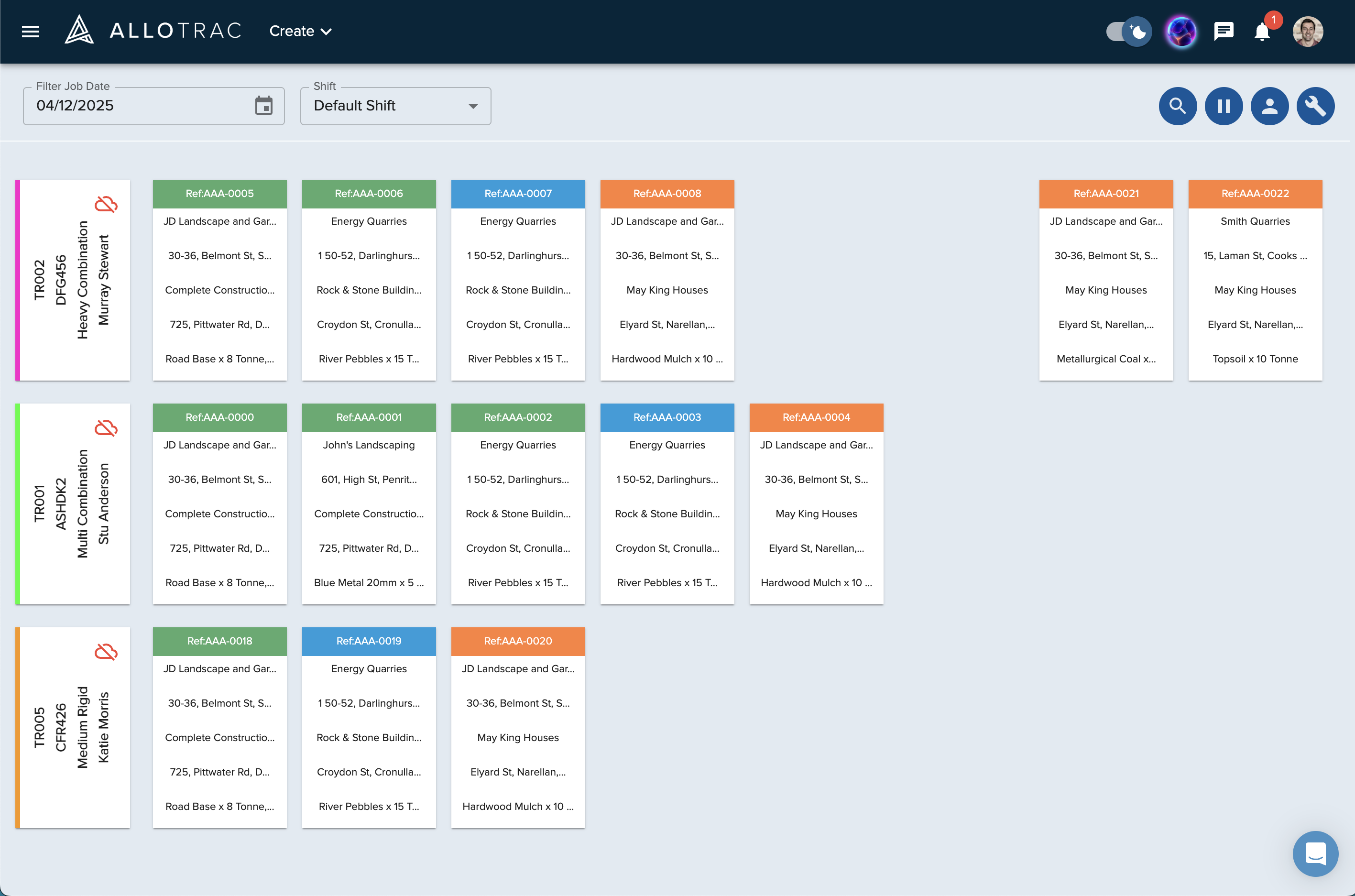The height and width of the screenshot is (896, 1355).
Task: Click Blue Metal 20mm line in AAA-0001
Action: 369,583
